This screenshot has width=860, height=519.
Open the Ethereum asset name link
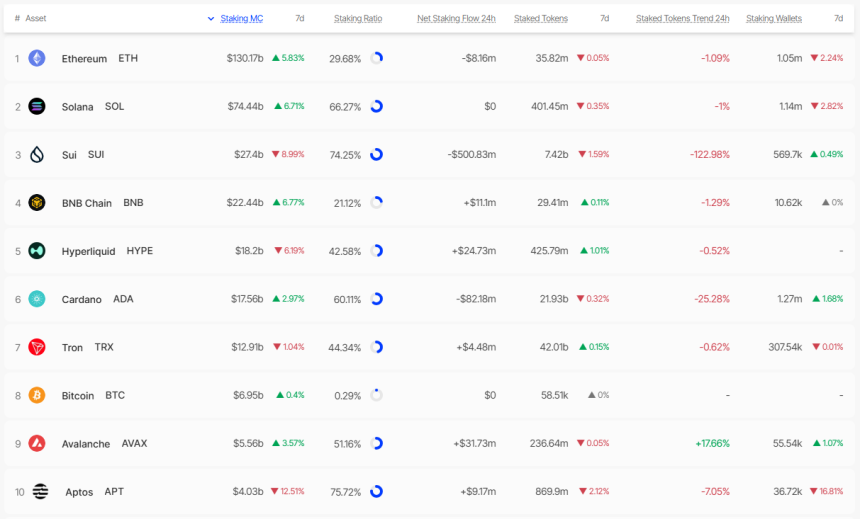point(84,59)
